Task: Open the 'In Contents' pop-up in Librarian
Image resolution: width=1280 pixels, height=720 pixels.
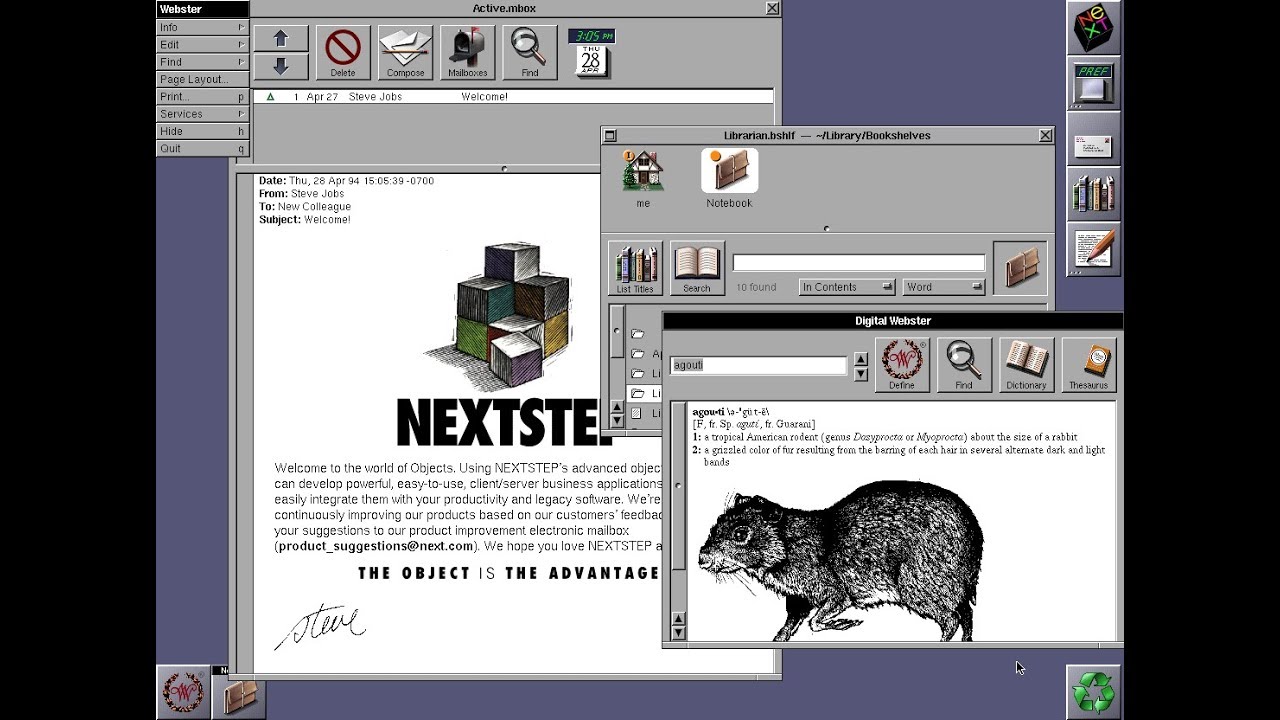Action: tap(847, 287)
